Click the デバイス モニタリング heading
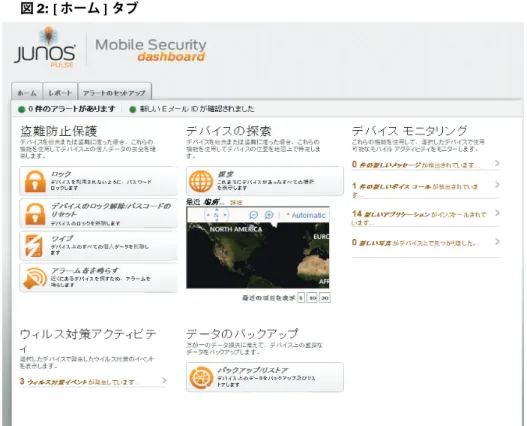Viewport: 527px width, 426px height. (x=410, y=131)
